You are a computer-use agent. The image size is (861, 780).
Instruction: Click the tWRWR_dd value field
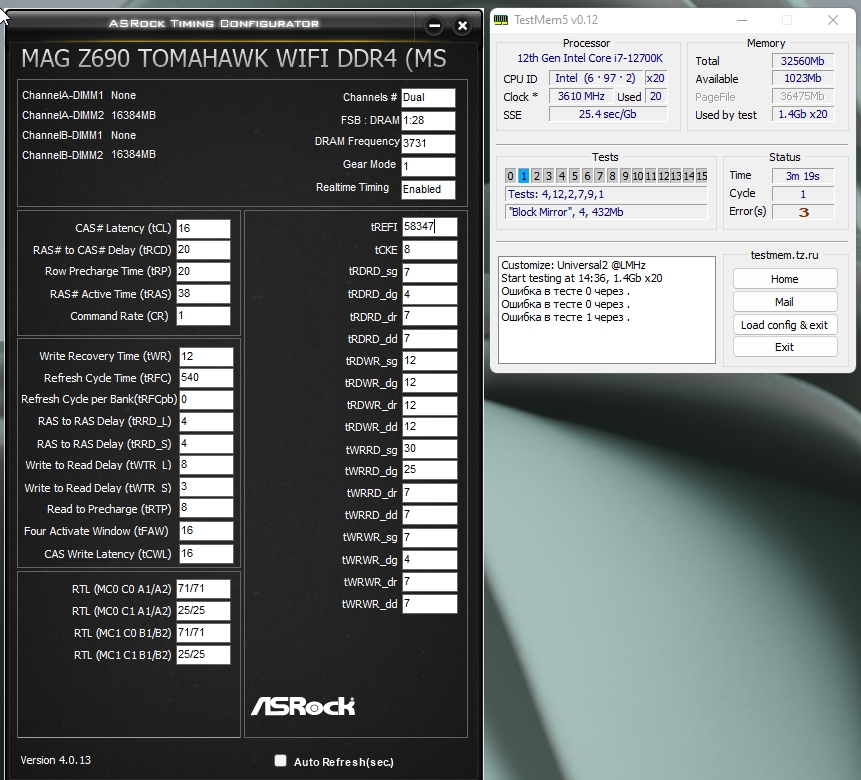(x=429, y=604)
